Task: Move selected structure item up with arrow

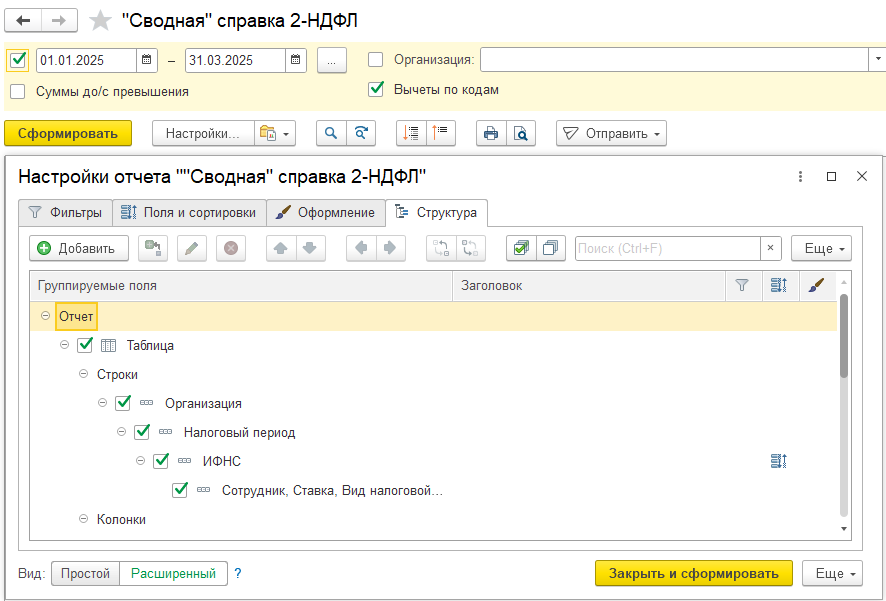Action: coord(282,248)
